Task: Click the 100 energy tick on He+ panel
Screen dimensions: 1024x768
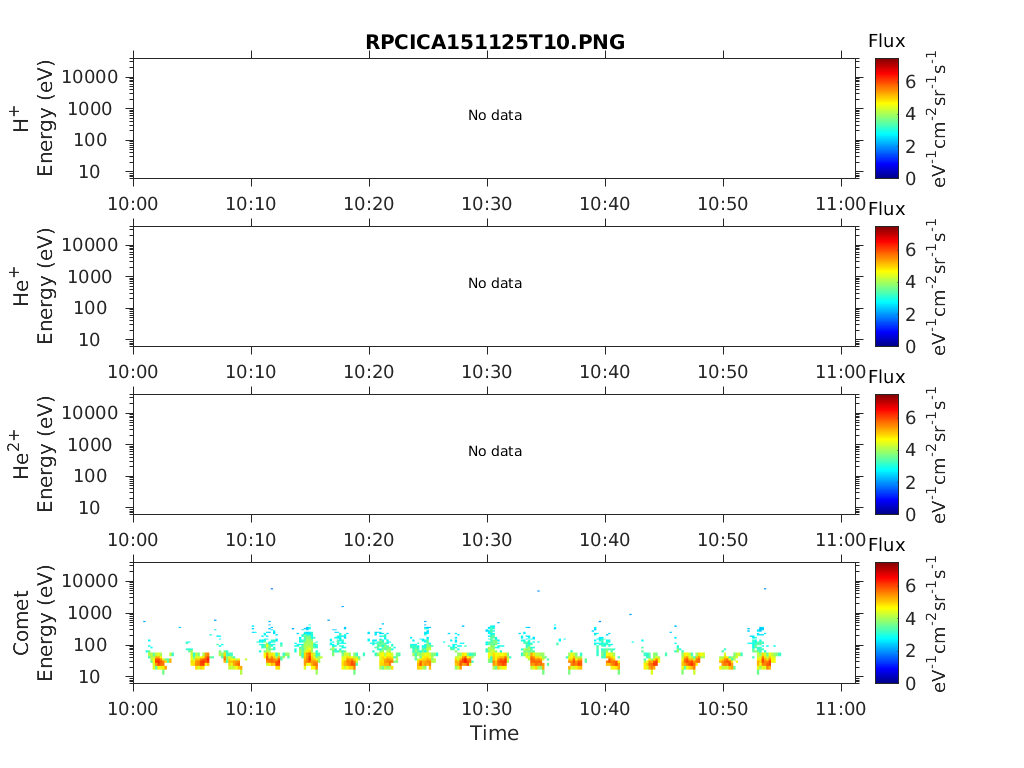Action: pos(90,308)
